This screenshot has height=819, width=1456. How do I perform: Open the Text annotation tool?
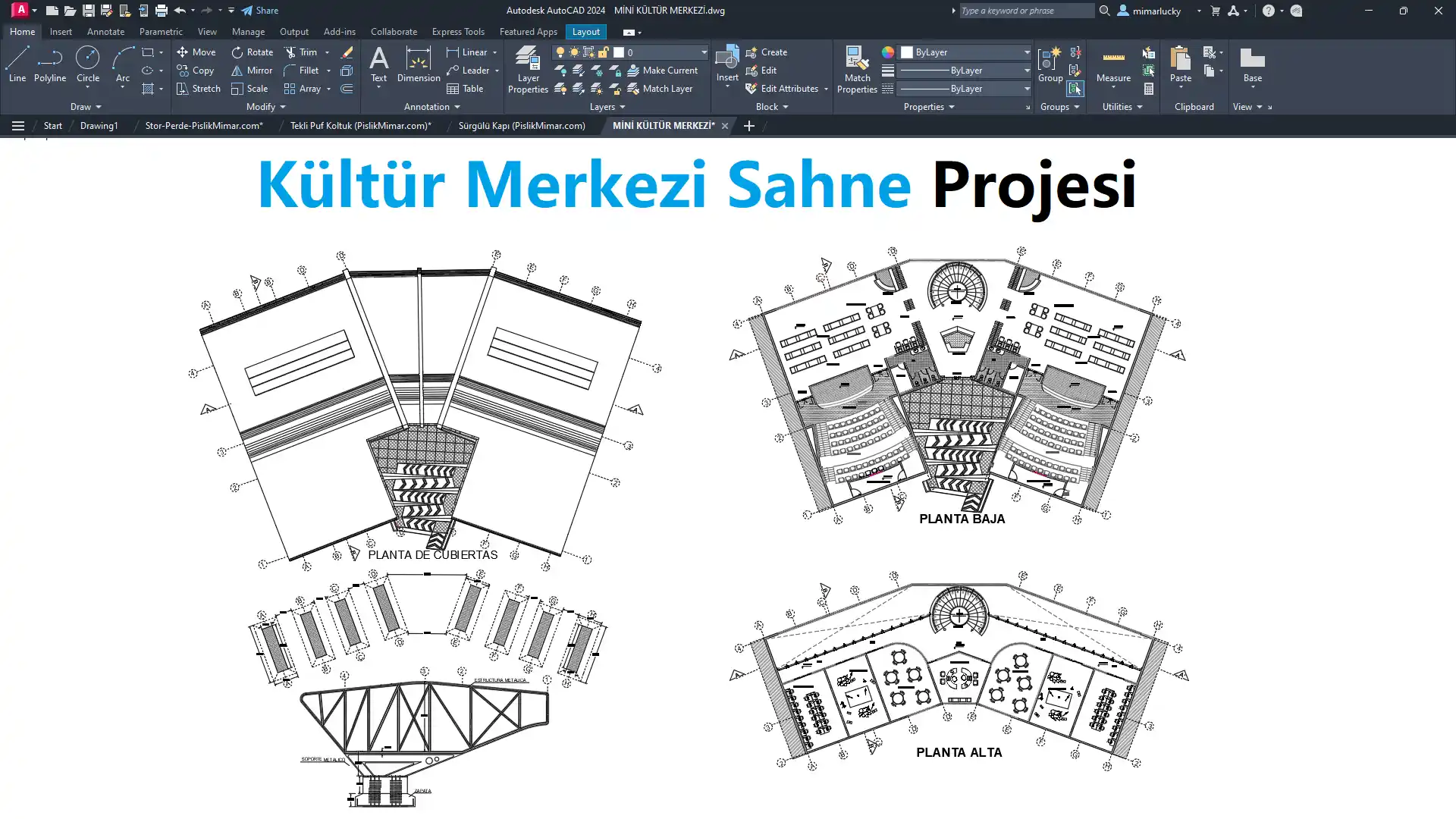(x=378, y=63)
